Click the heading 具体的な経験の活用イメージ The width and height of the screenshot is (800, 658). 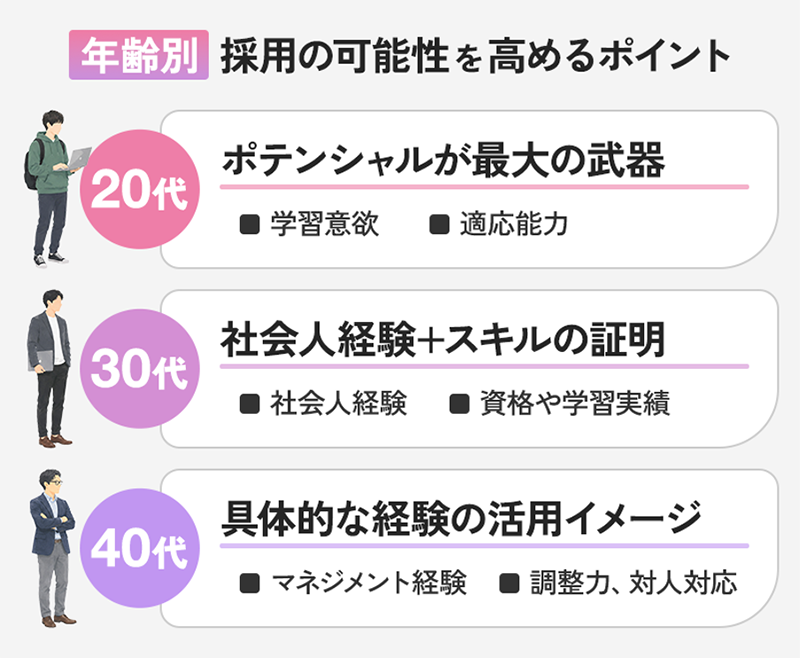point(462,519)
